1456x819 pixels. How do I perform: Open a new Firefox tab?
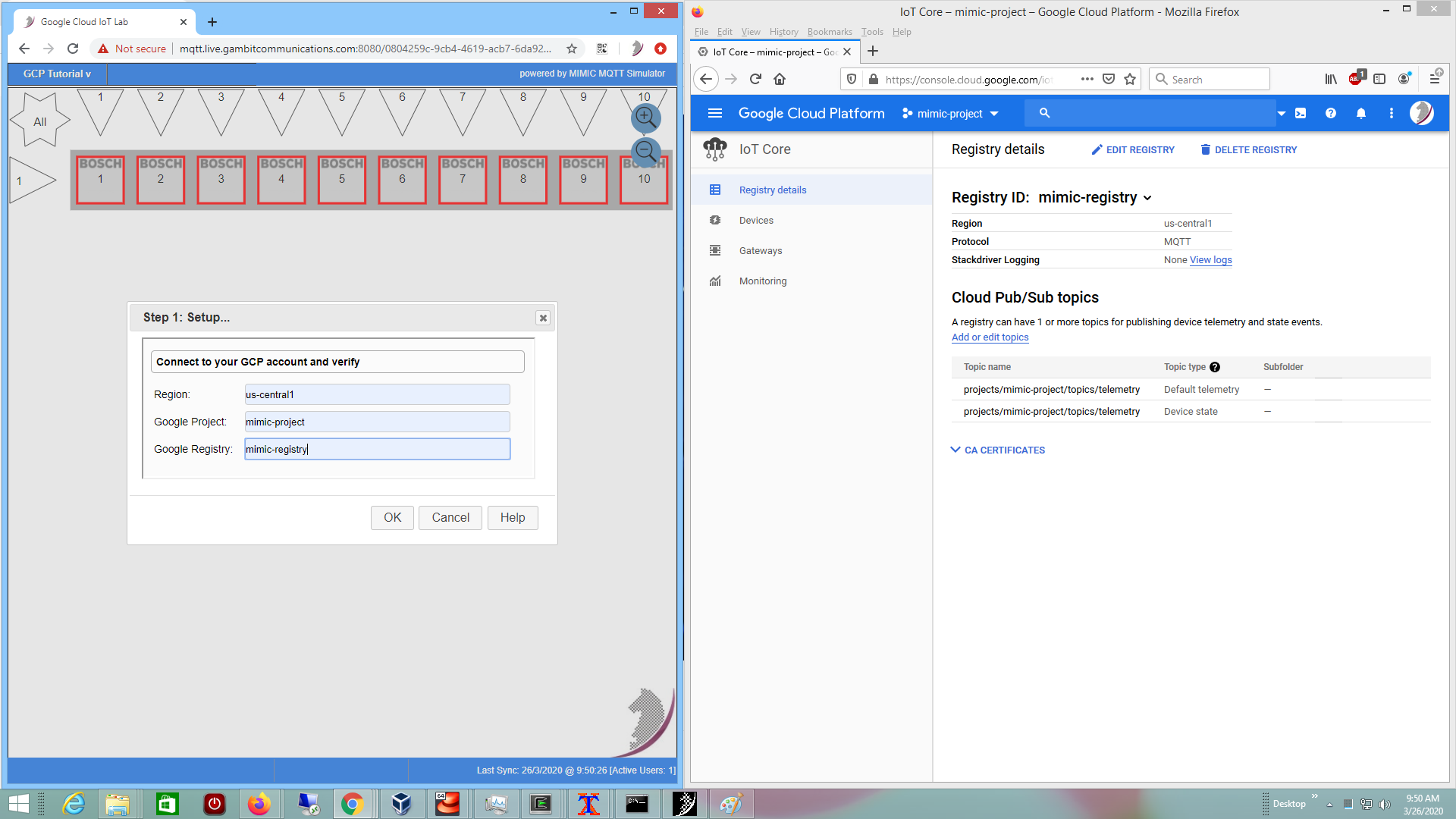coord(873,51)
